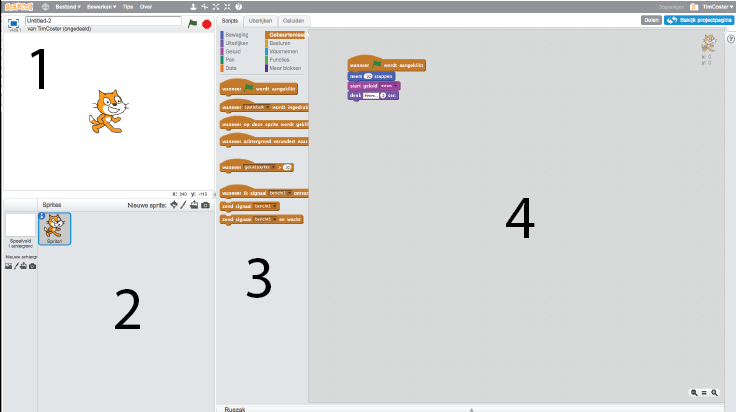Click the Delen share button
Screen dimensions: 736x412
coord(650,20)
